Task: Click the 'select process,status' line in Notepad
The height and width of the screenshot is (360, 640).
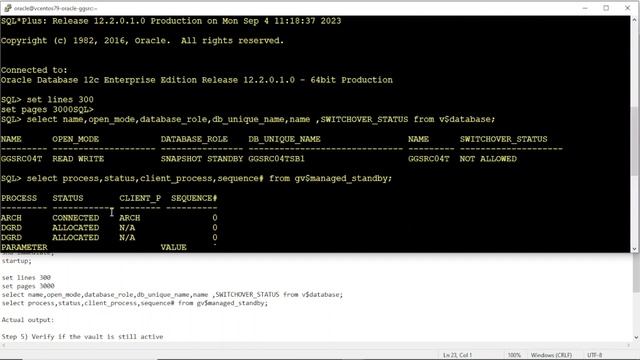Action: (135, 303)
